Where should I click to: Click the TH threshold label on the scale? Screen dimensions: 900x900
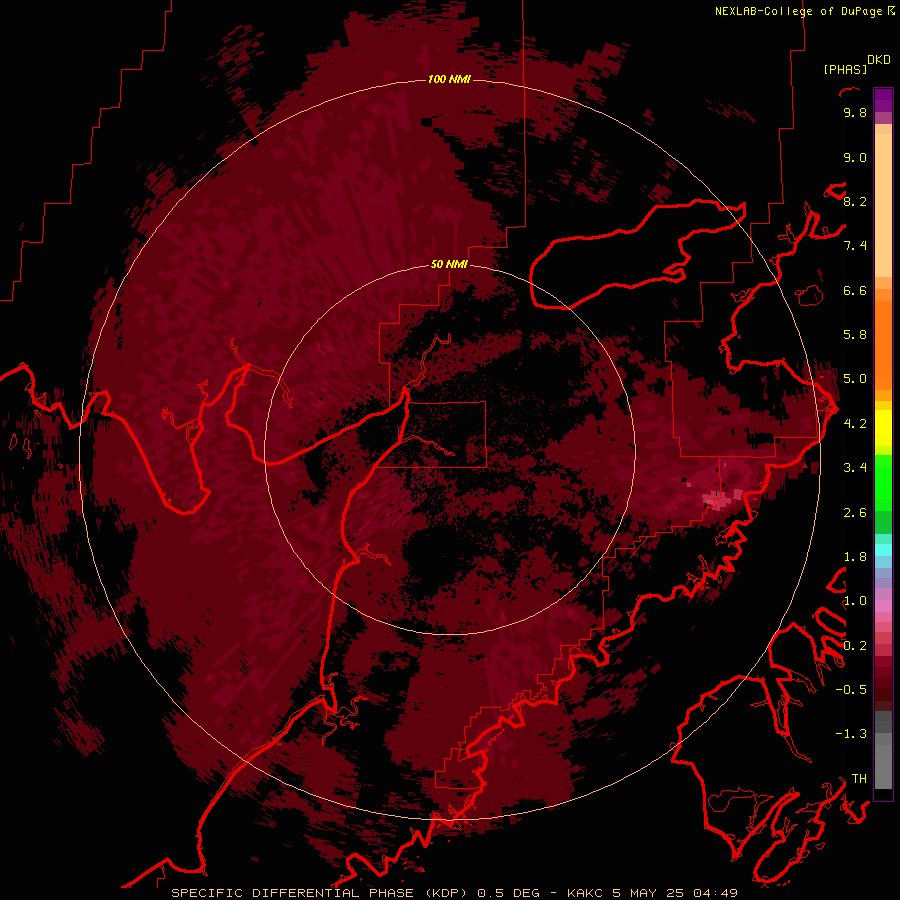coord(859,779)
